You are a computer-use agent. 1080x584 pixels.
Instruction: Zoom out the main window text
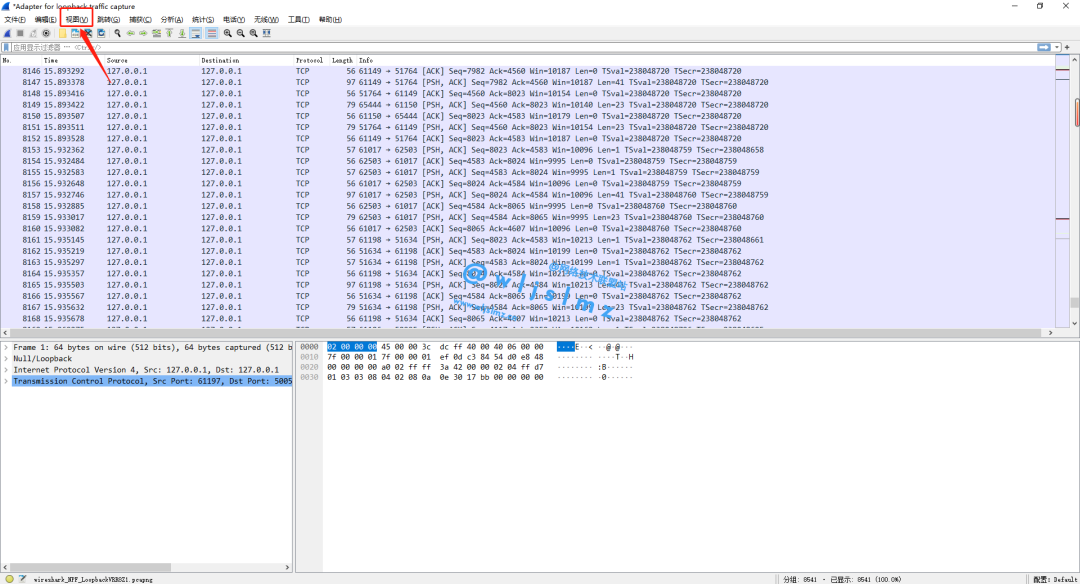[x=240, y=33]
